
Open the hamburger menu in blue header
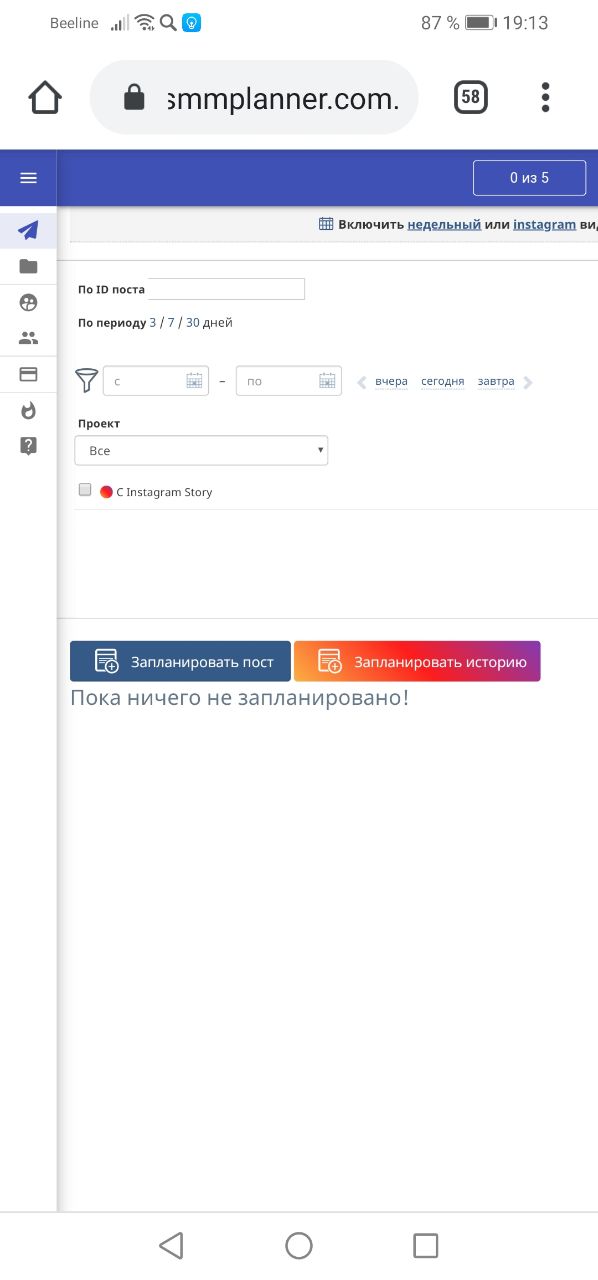[28, 178]
